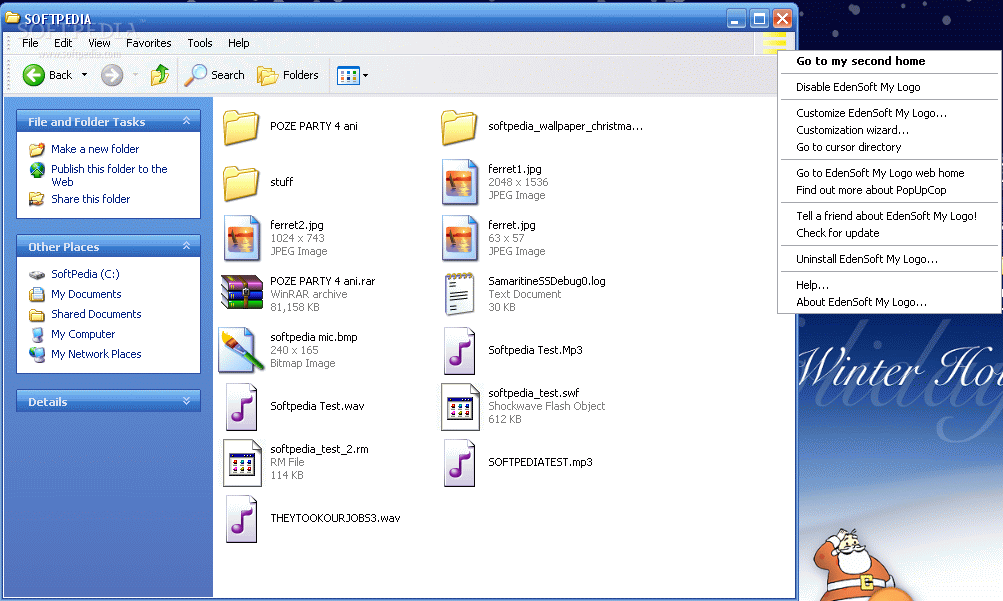The height and width of the screenshot is (601, 1003).
Task: Collapse the Other Places panel
Action: point(186,246)
